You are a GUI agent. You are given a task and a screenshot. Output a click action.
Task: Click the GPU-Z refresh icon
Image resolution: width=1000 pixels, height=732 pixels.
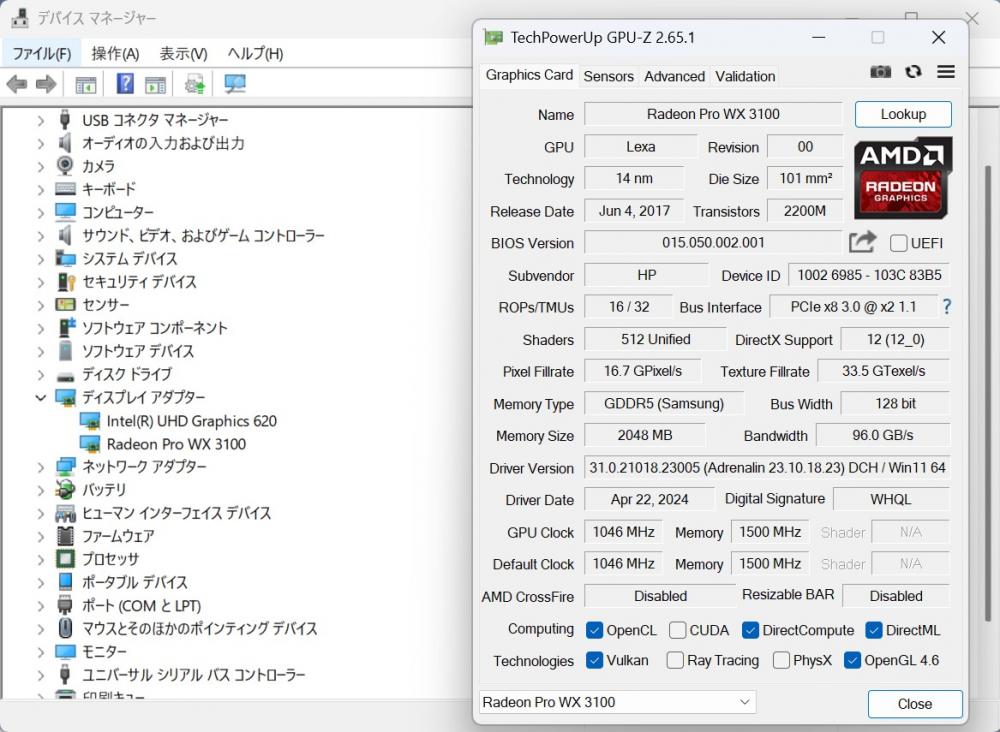[913, 71]
